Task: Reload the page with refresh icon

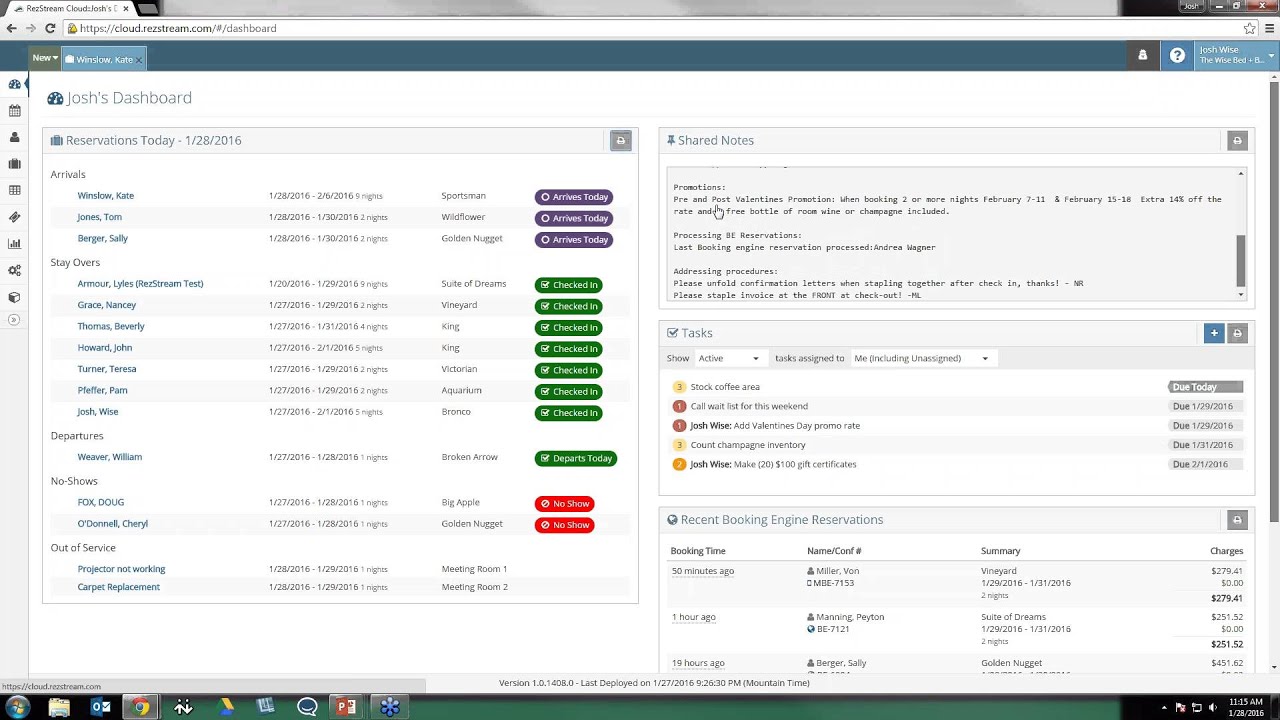Action: tap(50, 28)
